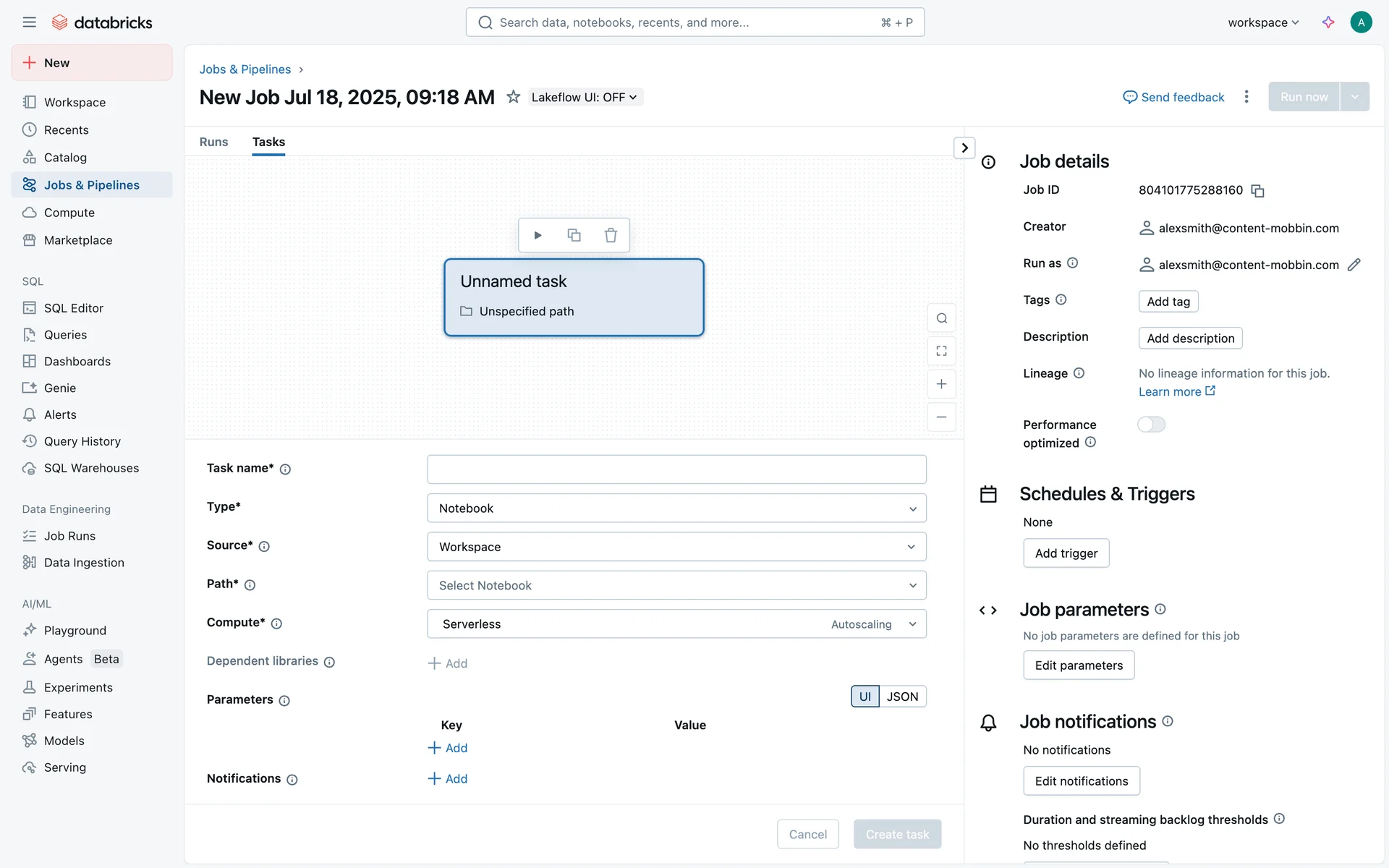This screenshot has height=868, width=1389.
Task: Select UI parameters view
Action: pyautogui.click(x=865, y=697)
